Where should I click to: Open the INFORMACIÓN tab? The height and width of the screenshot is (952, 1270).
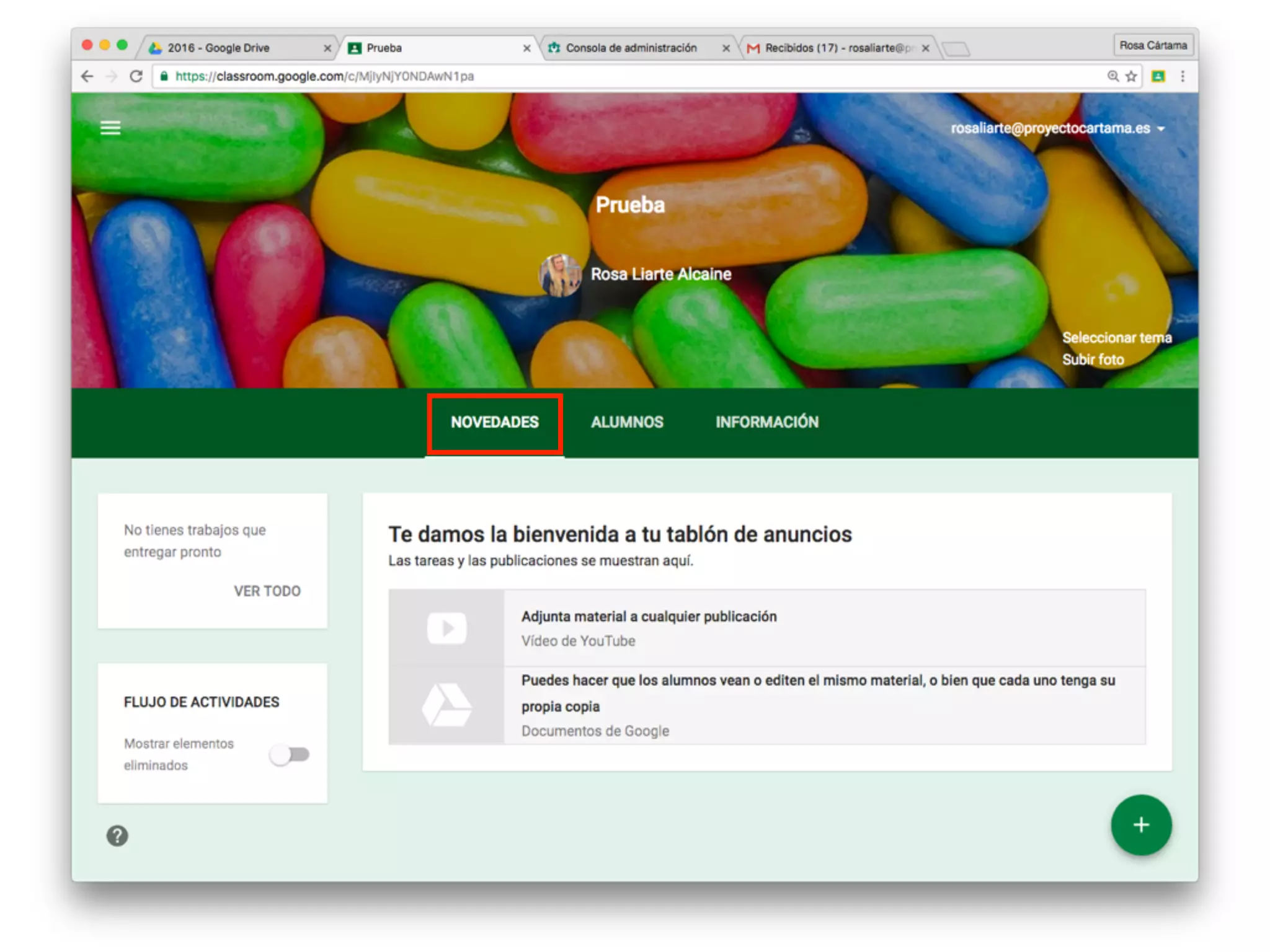click(767, 422)
